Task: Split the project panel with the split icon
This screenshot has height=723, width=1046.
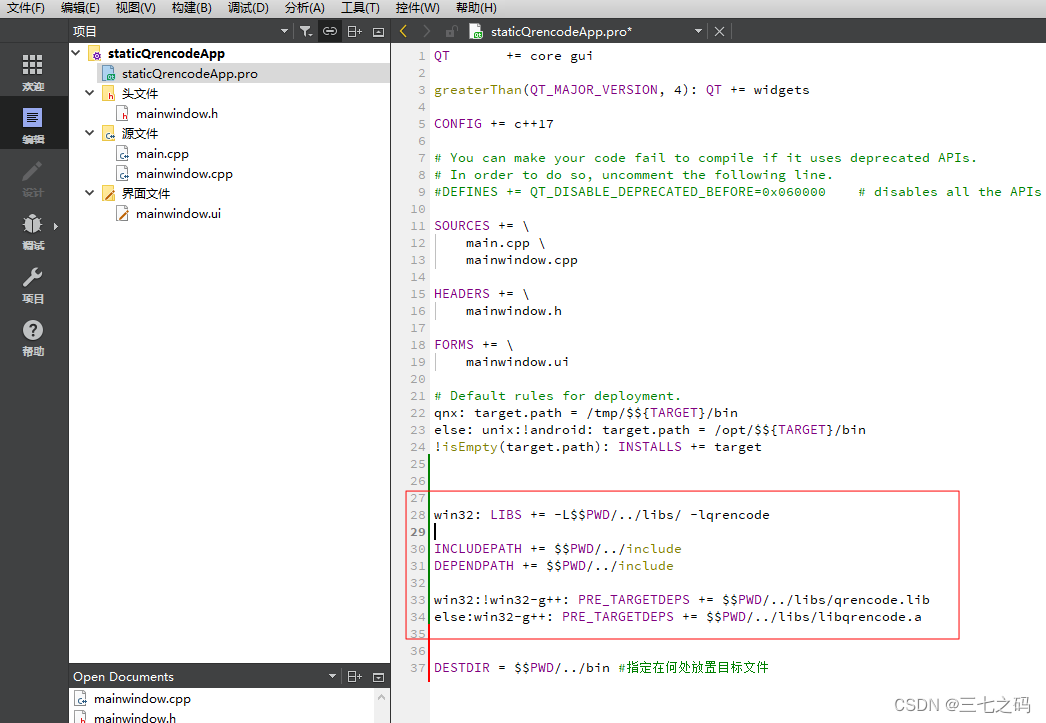Action: (355, 31)
